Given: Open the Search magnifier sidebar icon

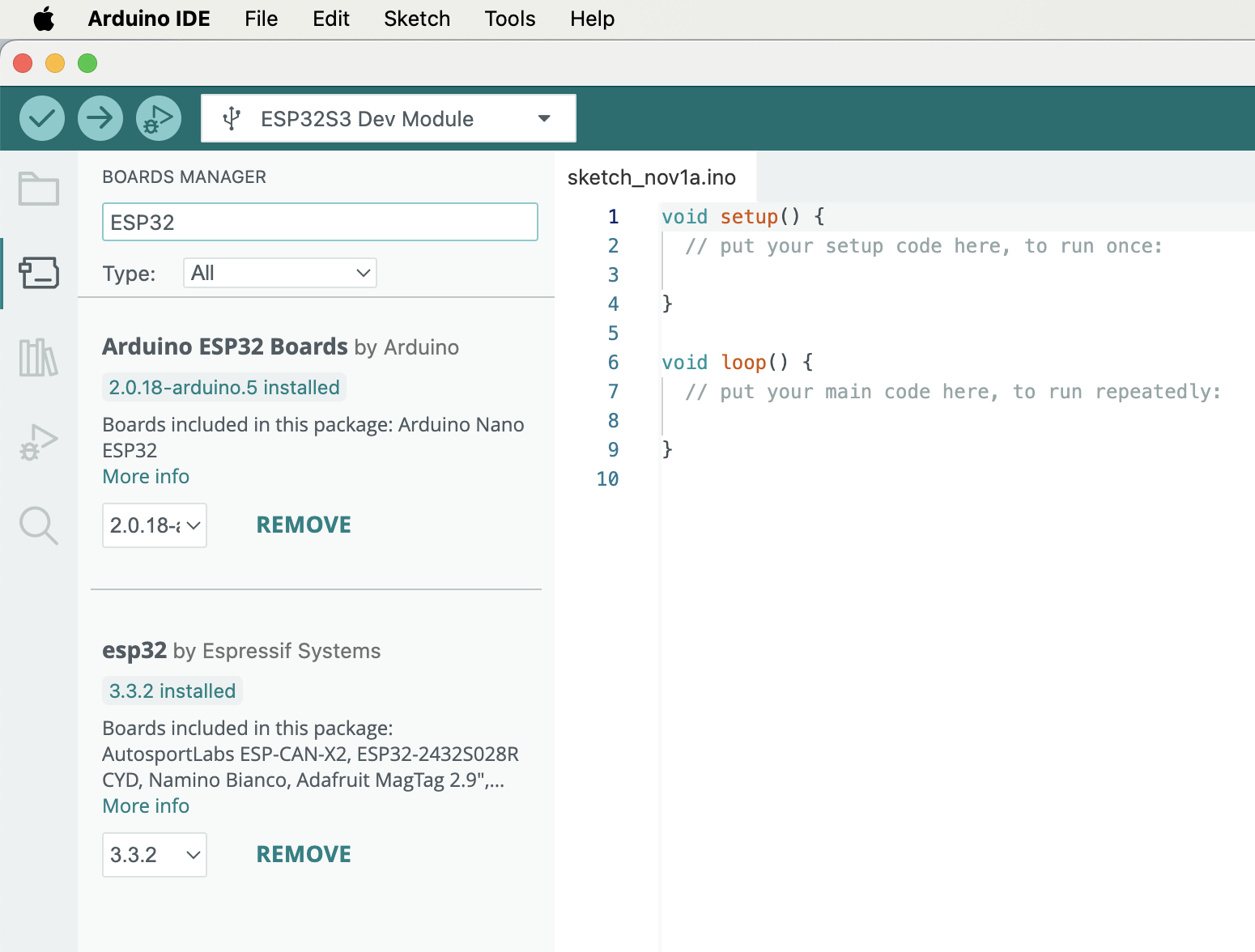Looking at the screenshot, I should pos(39,525).
